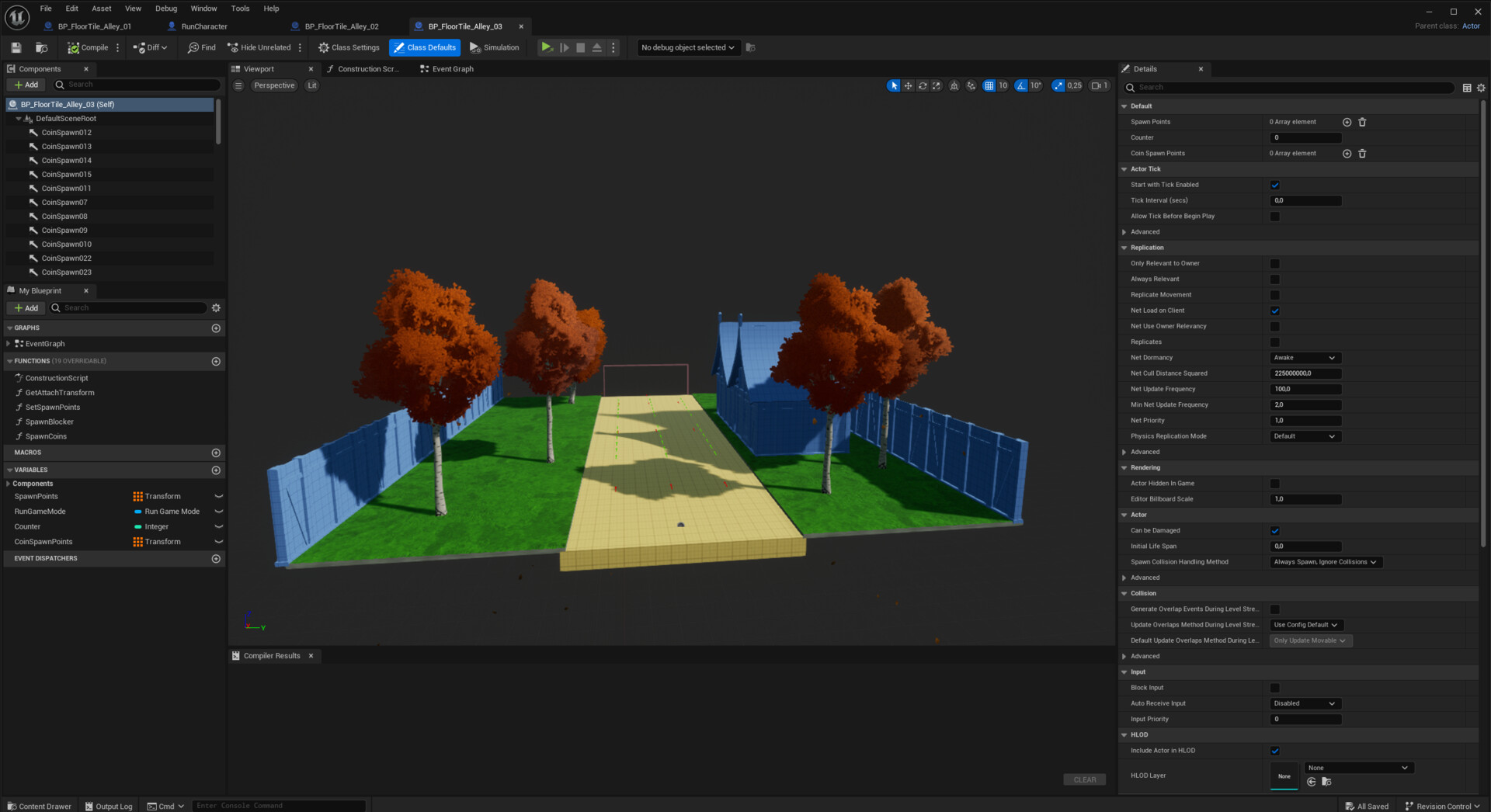
Task: Open the Find in blueprint tool
Action: [201, 47]
